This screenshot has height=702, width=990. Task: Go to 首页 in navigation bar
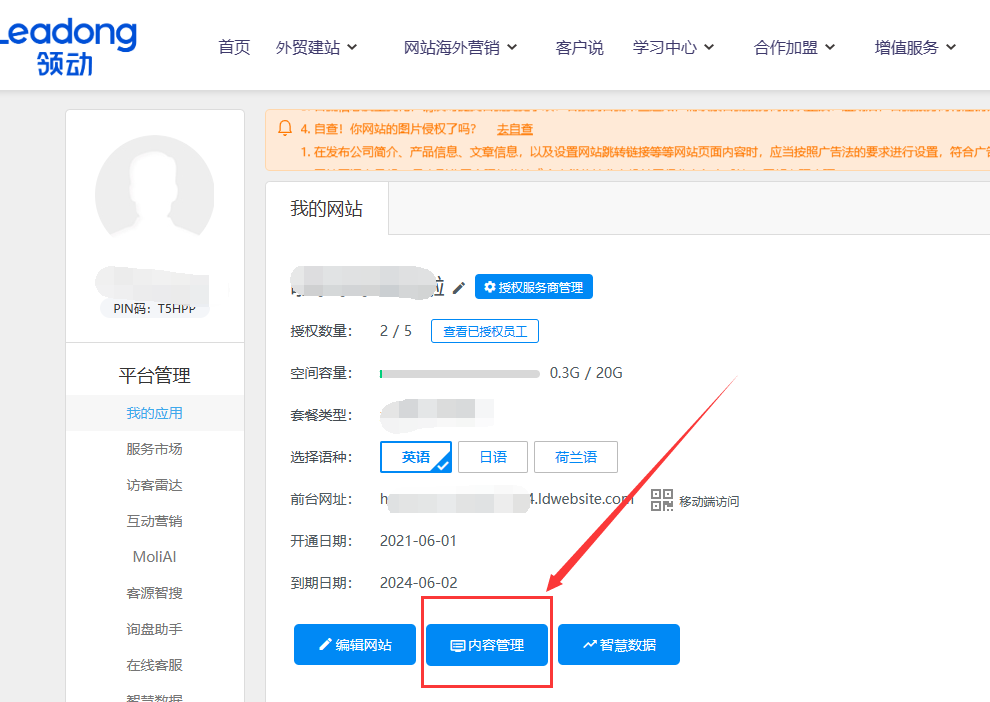(234, 47)
